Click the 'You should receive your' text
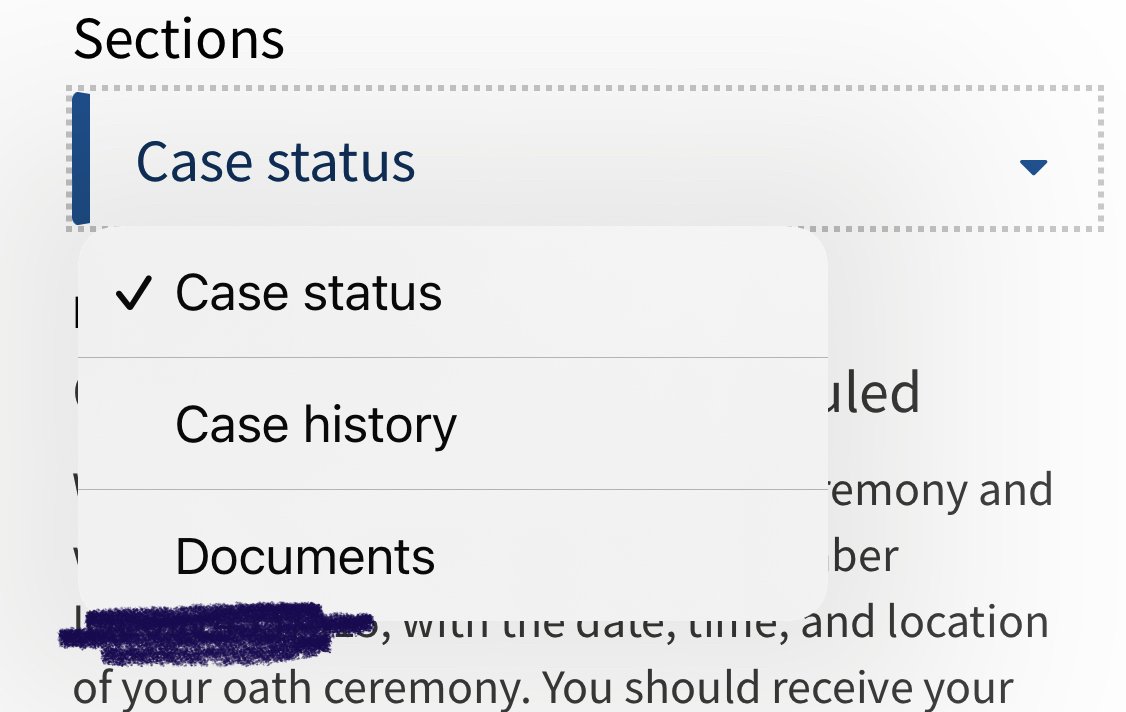The height and width of the screenshot is (712, 1126). tap(778, 688)
